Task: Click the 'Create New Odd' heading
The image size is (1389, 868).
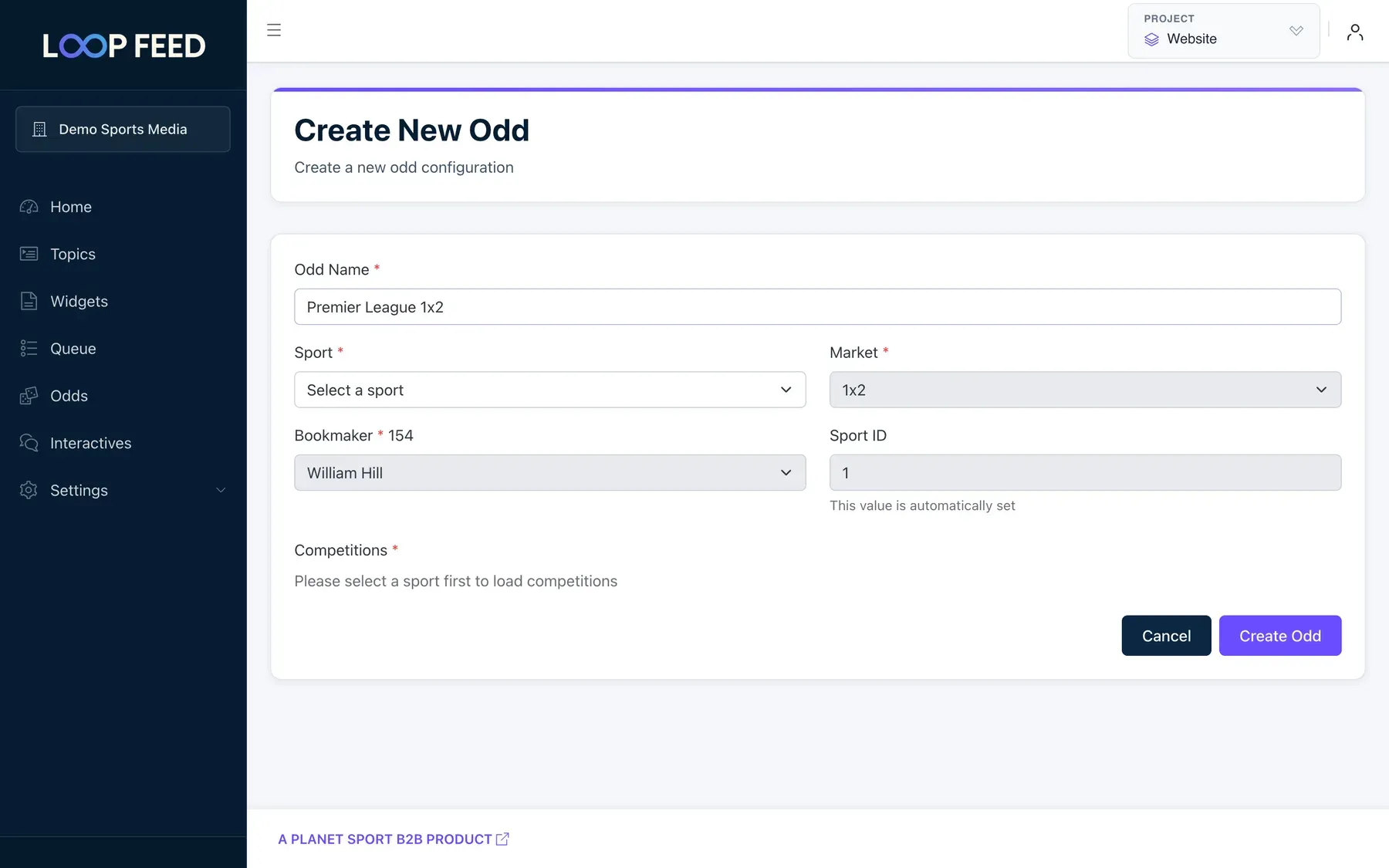Action: 412,130
